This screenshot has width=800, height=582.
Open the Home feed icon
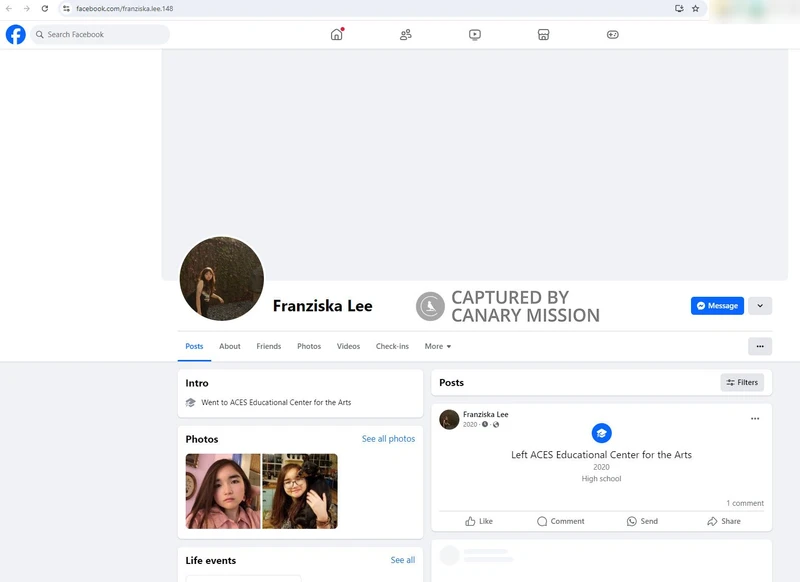click(337, 34)
